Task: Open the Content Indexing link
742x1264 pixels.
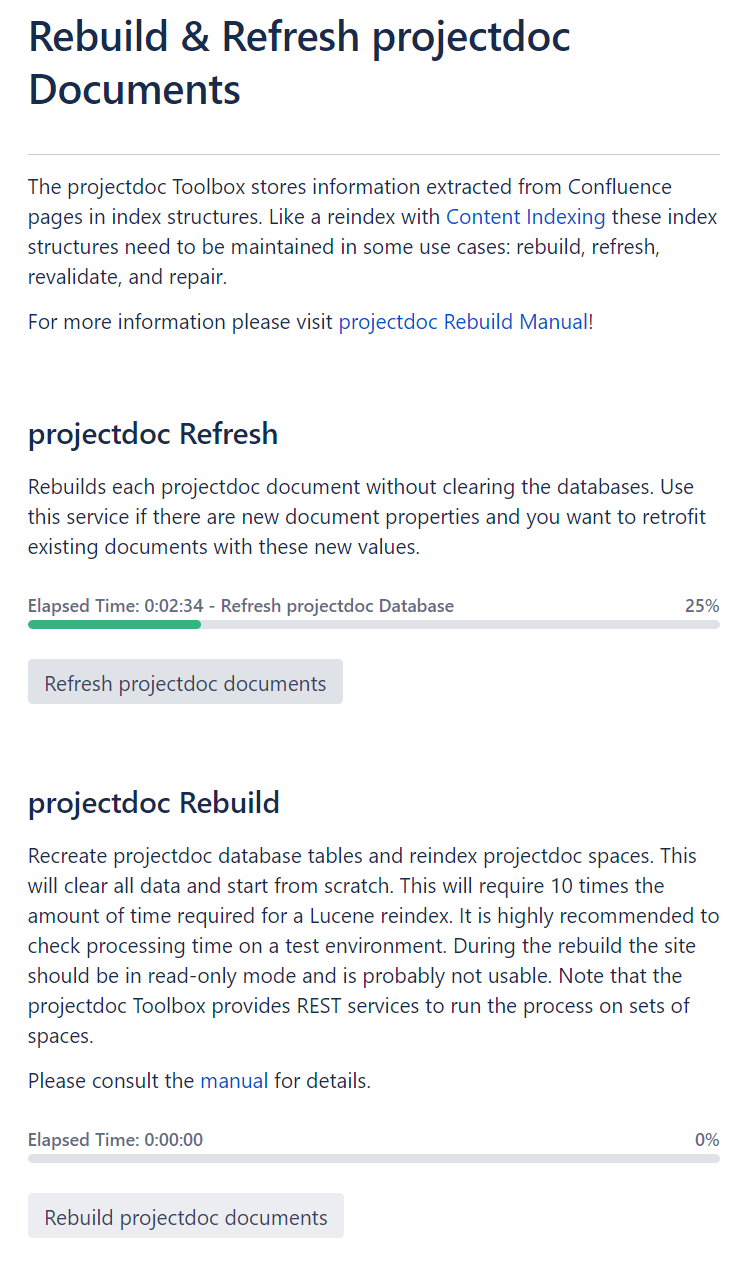Action: pos(525,217)
